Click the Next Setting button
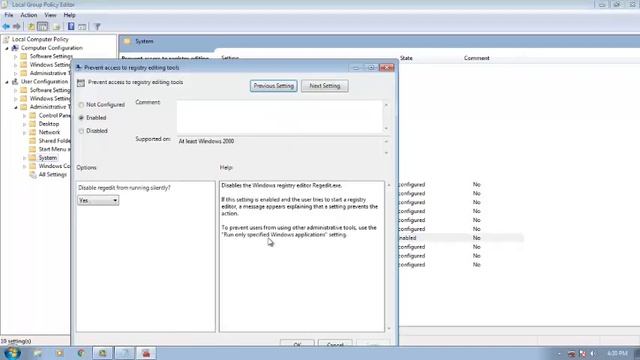 [324, 86]
